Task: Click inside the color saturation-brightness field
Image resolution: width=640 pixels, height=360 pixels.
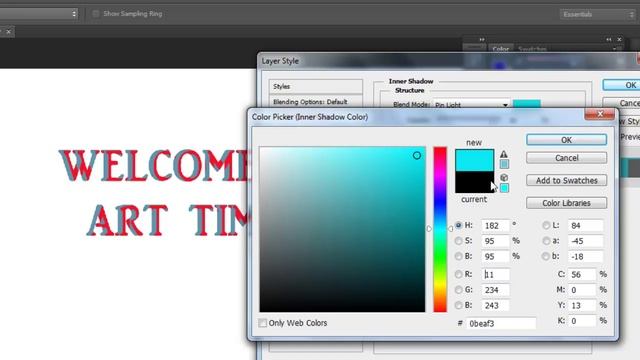Action: pos(342,229)
